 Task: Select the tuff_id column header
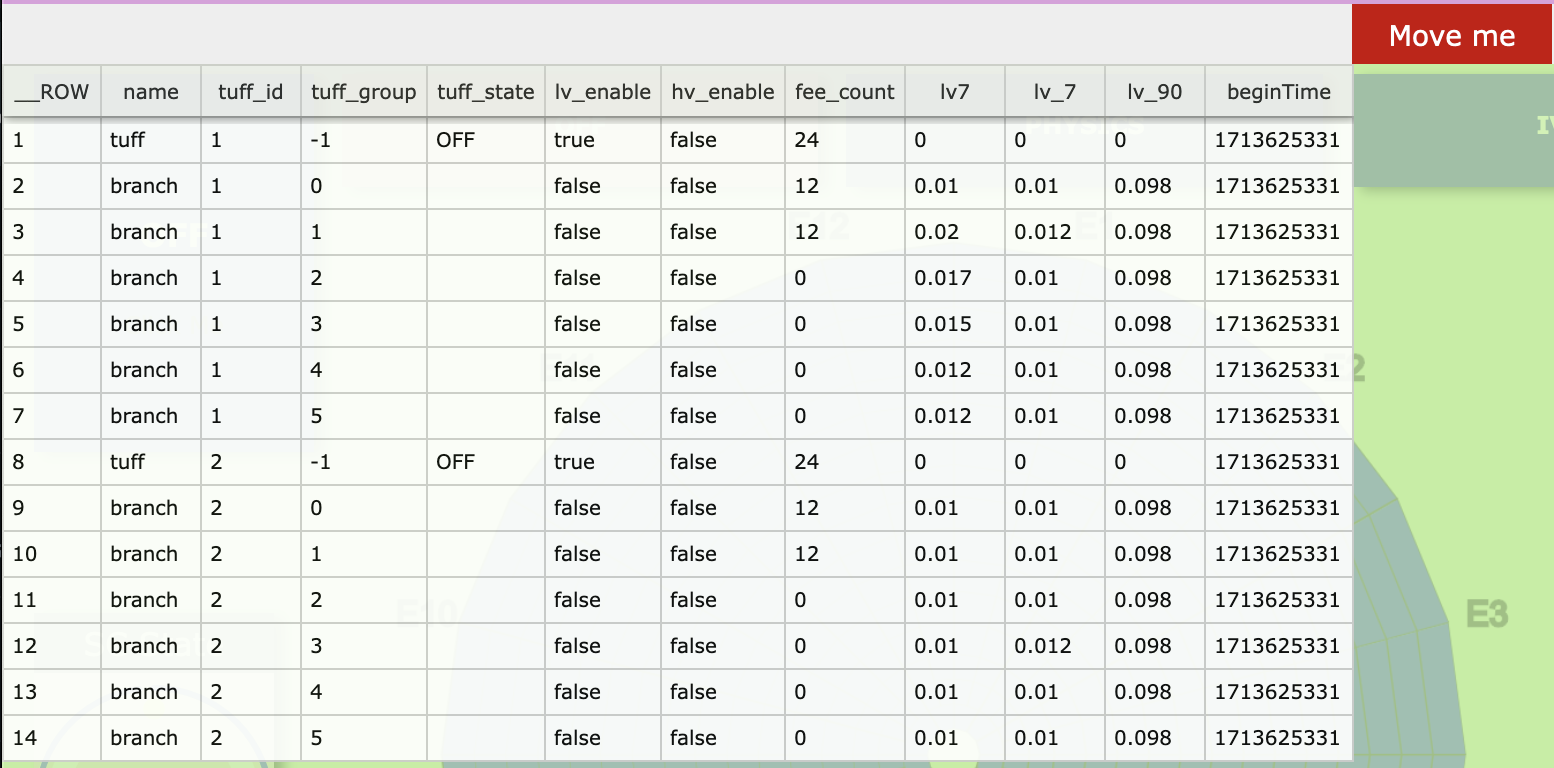point(251,92)
